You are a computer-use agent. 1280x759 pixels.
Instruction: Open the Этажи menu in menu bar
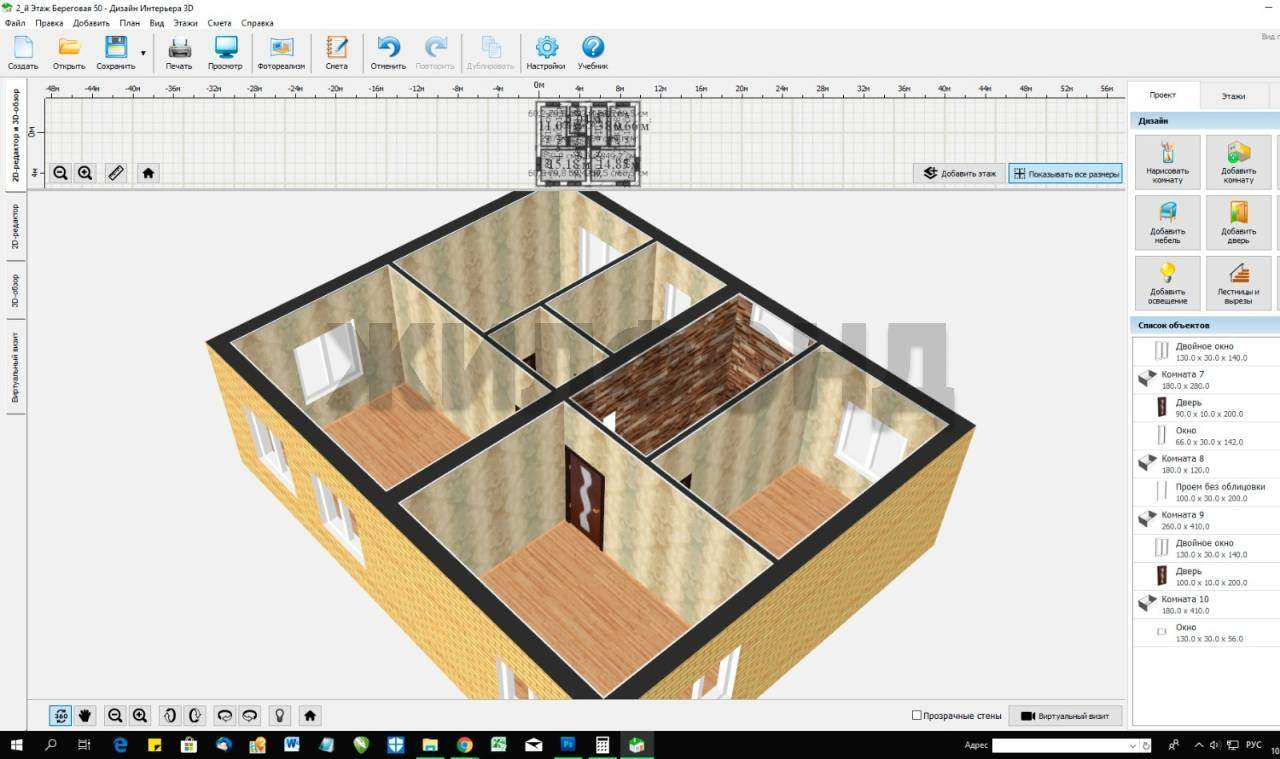[x=185, y=22]
